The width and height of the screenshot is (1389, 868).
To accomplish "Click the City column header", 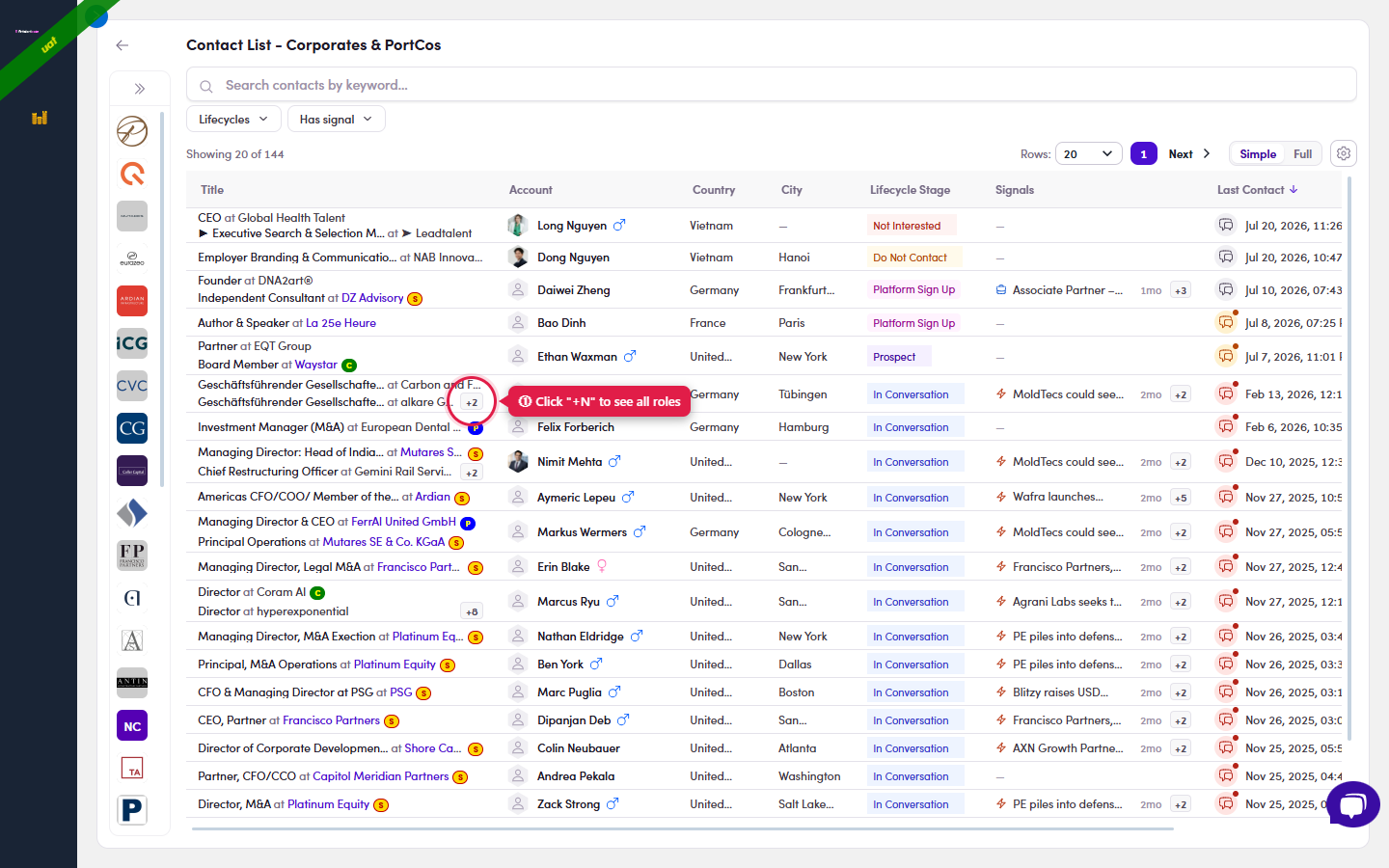I will click(x=792, y=190).
